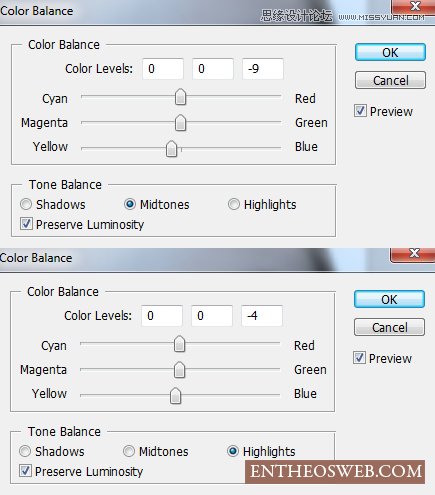The width and height of the screenshot is (435, 495).
Task: Click the first Color Levels field in top dialog
Action: (163, 69)
